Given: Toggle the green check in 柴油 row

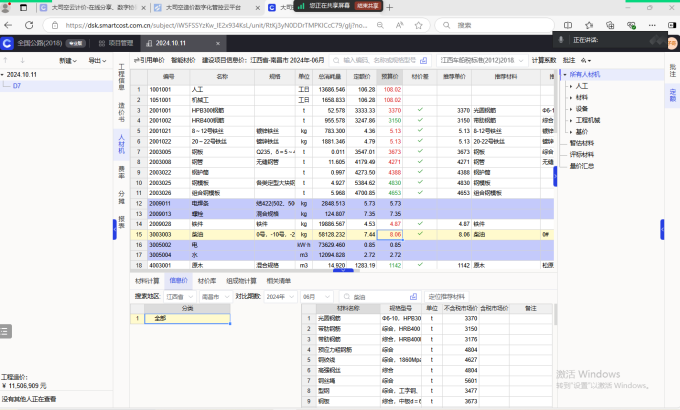Looking at the screenshot, I should 420,233.
